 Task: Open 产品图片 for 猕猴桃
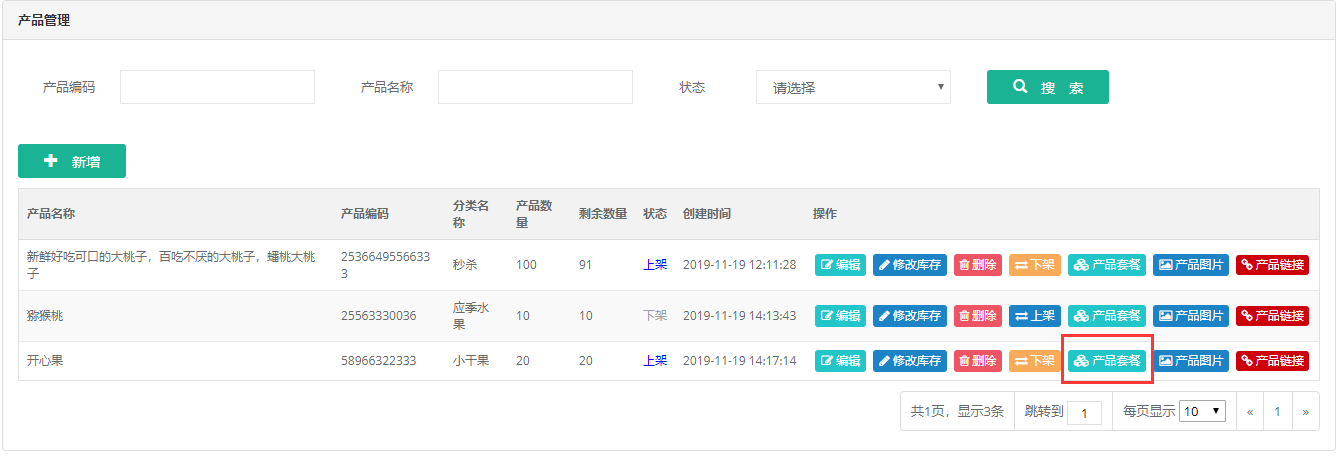click(1191, 316)
